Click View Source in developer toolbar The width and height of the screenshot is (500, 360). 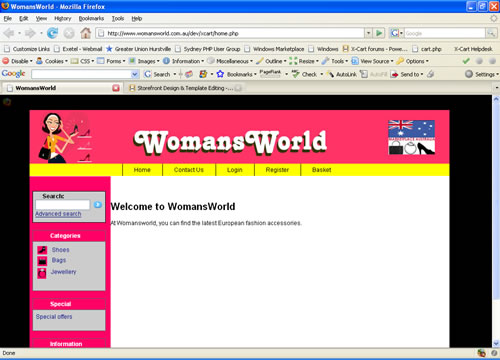click(x=372, y=61)
